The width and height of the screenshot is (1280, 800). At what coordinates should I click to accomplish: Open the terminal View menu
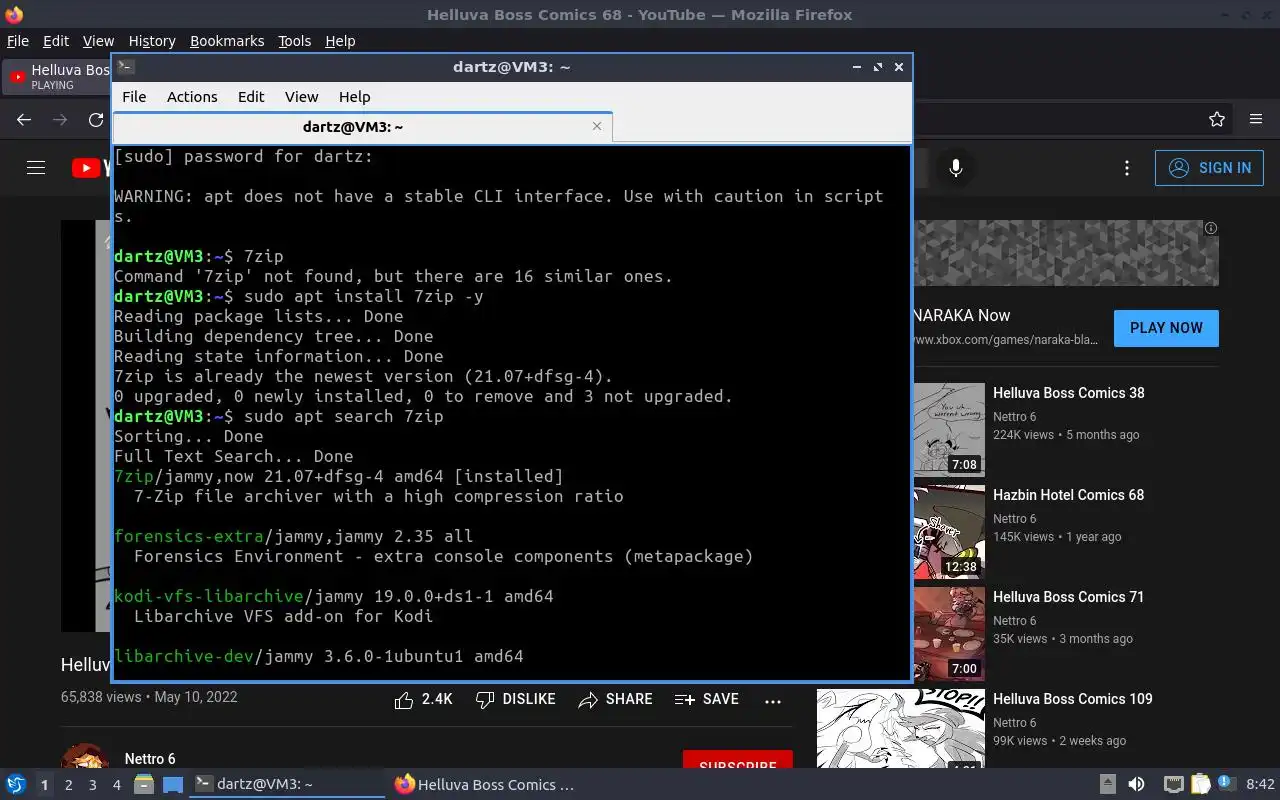pyautogui.click(x=301, y=97)
